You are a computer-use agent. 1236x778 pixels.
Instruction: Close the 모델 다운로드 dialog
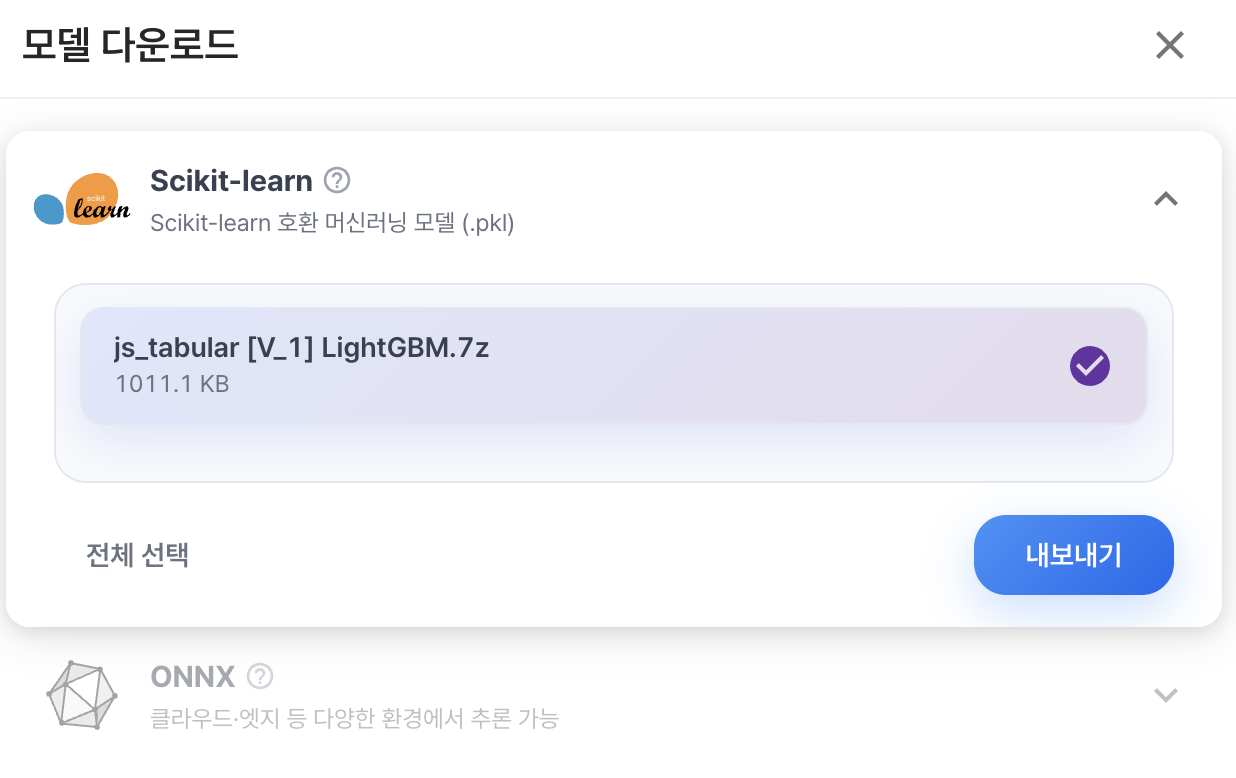tap(1169, 45)
